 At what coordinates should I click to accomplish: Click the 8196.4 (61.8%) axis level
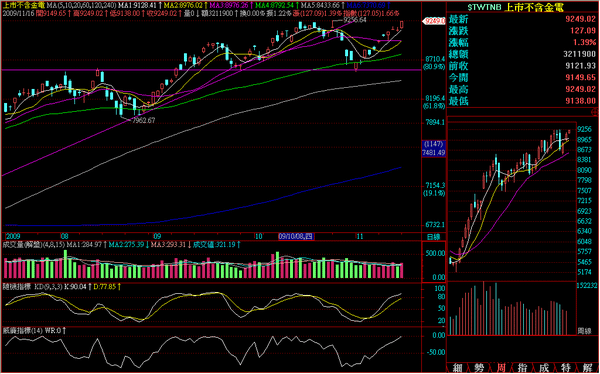pos(434,102)
